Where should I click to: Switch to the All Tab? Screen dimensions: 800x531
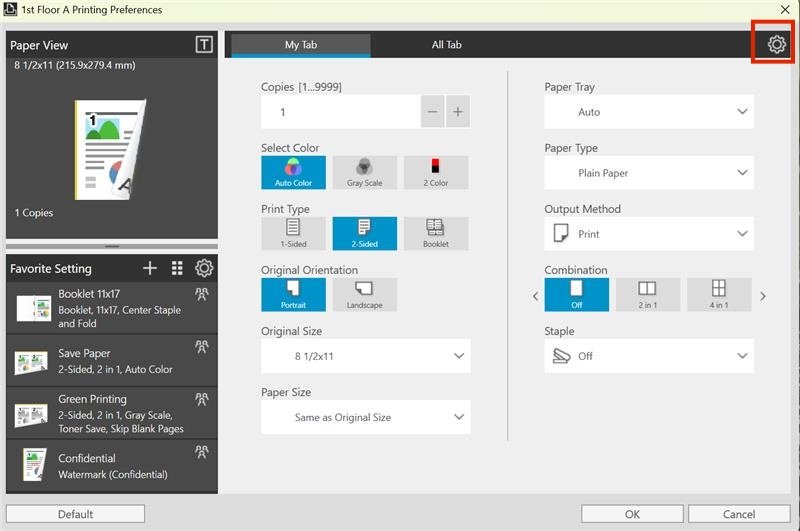click(x=446, y=45)
